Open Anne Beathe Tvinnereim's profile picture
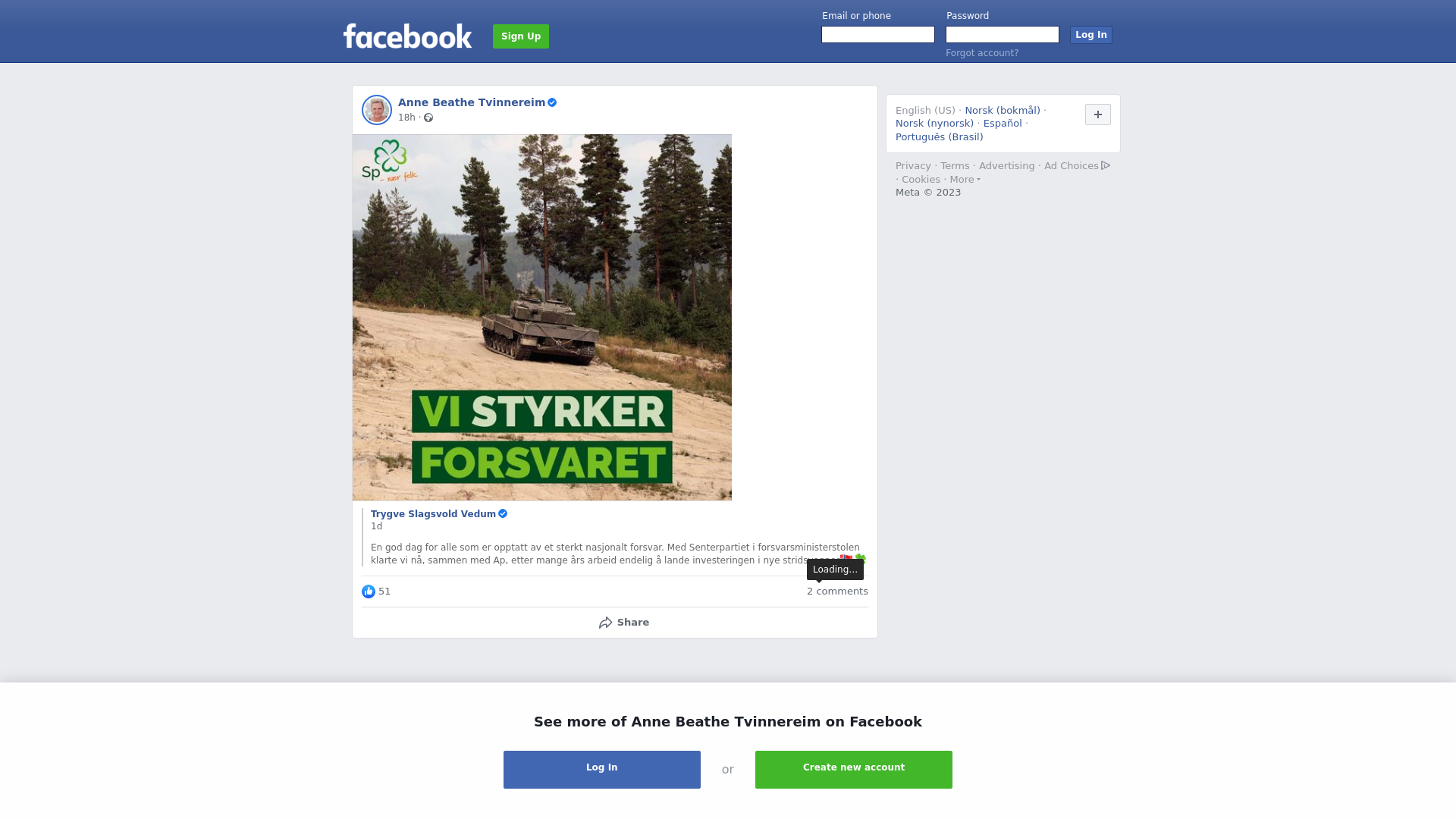The width and height of the screenshot is (1456, 819). 377,110
